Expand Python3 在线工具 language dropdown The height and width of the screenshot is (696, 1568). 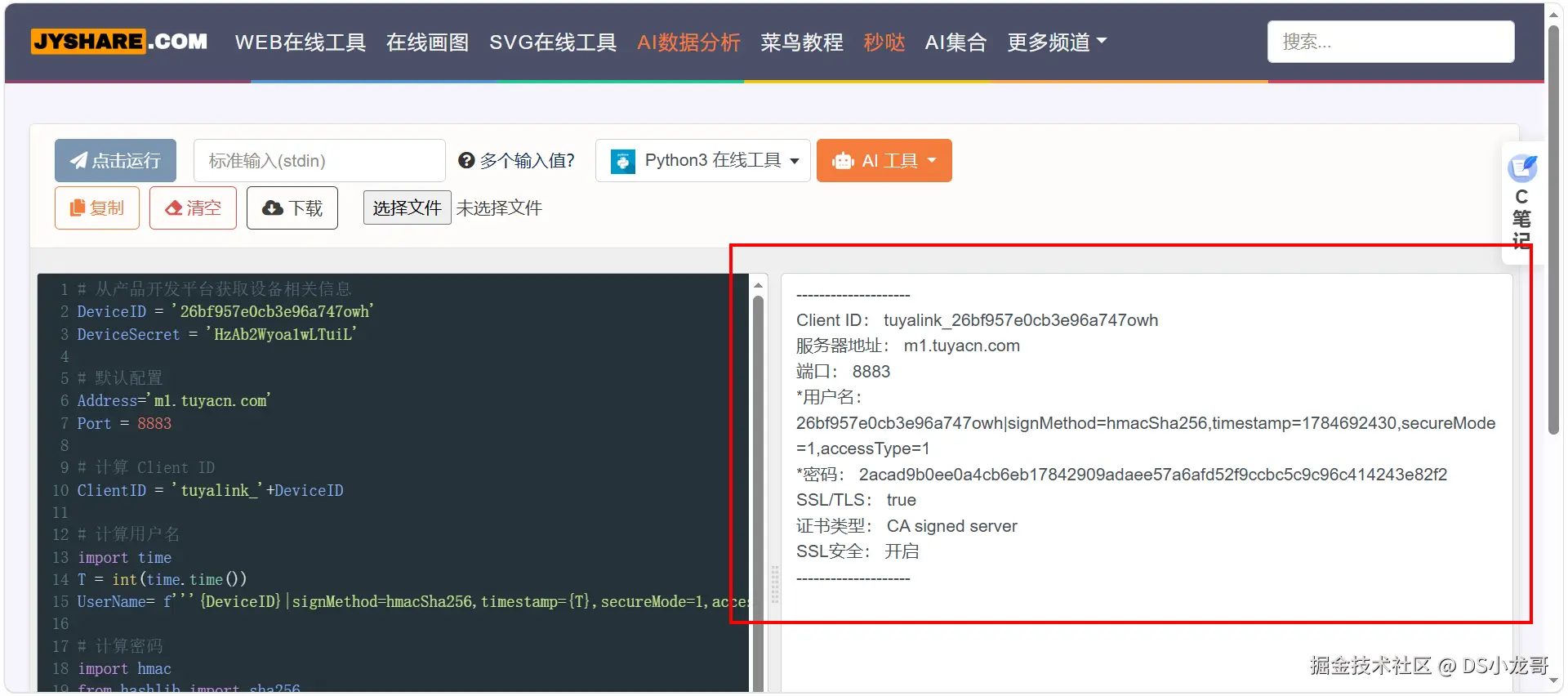703,160
